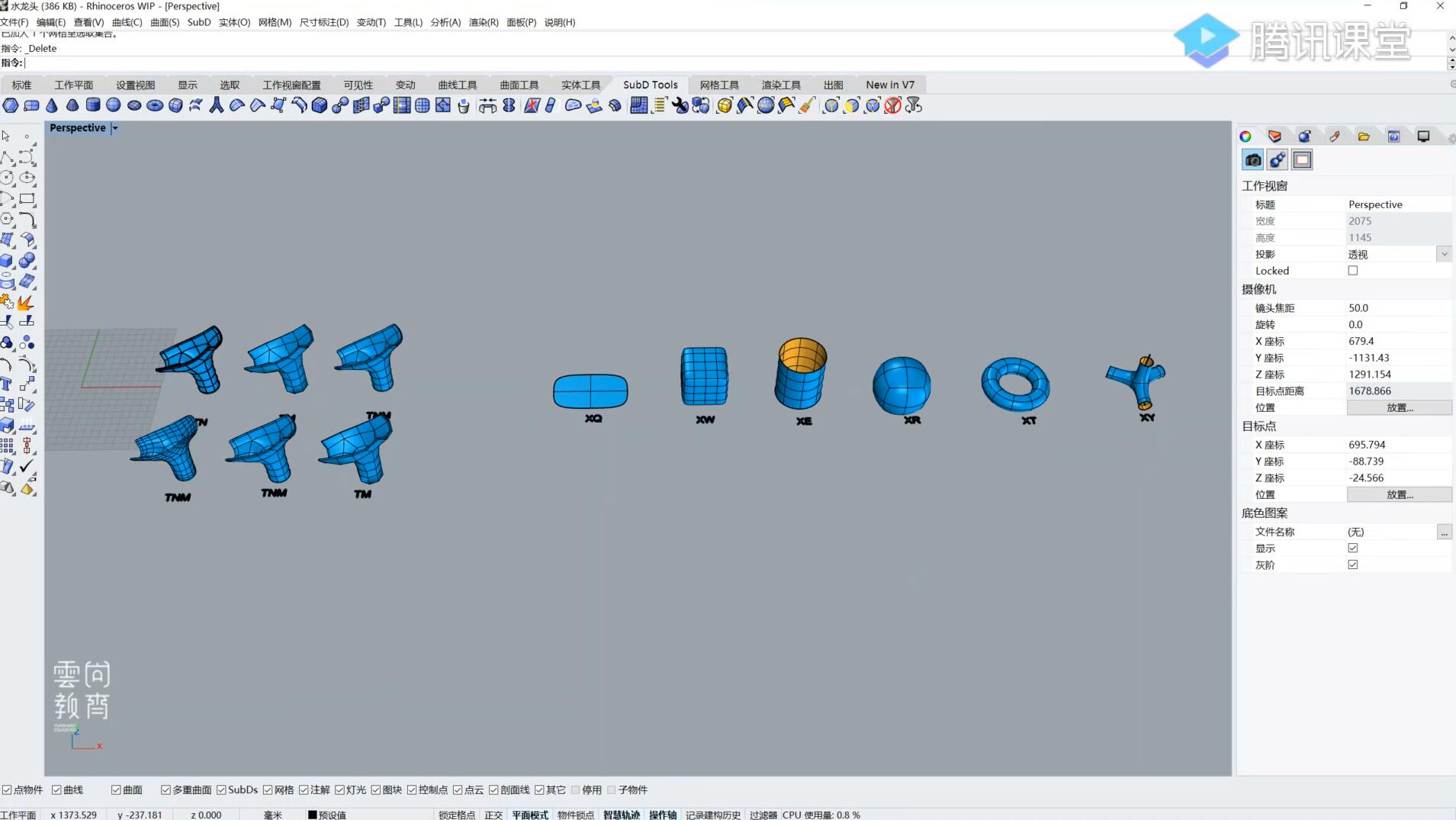Click camera 位置 放置 button
This screenshot has height=820, width=1456.
tap(1400, 408)
